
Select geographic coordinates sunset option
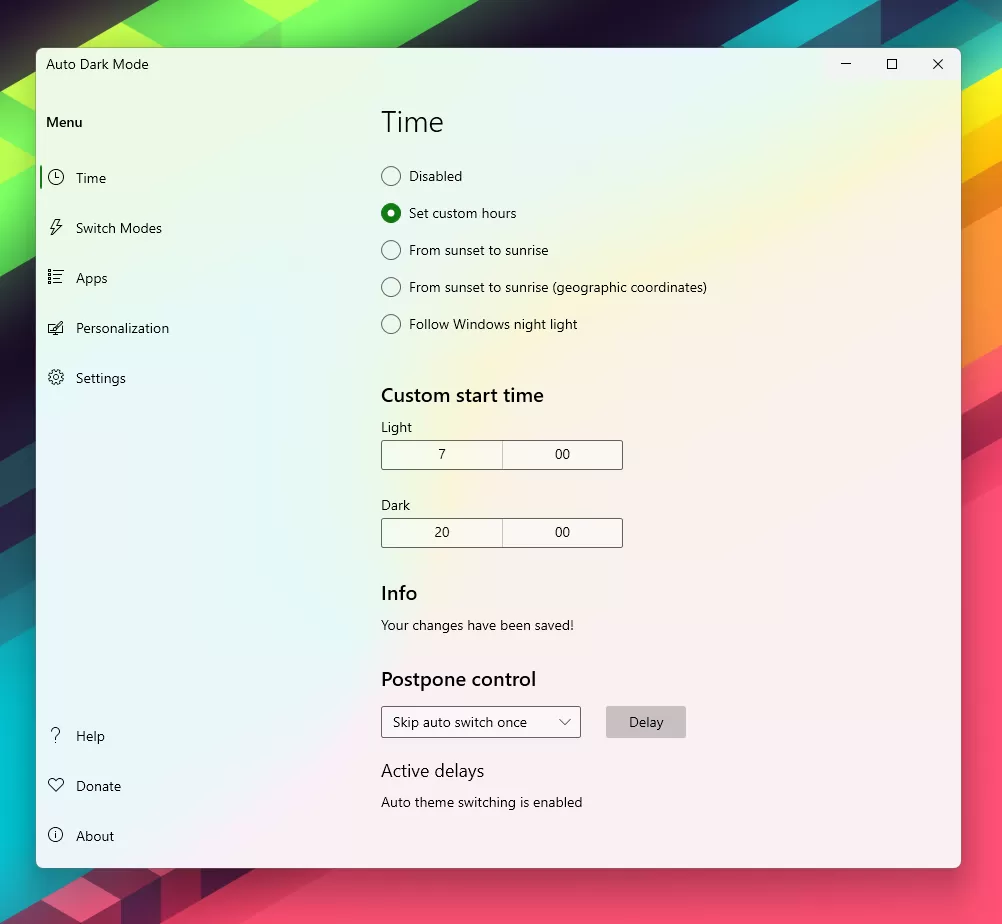click(390, 287)
